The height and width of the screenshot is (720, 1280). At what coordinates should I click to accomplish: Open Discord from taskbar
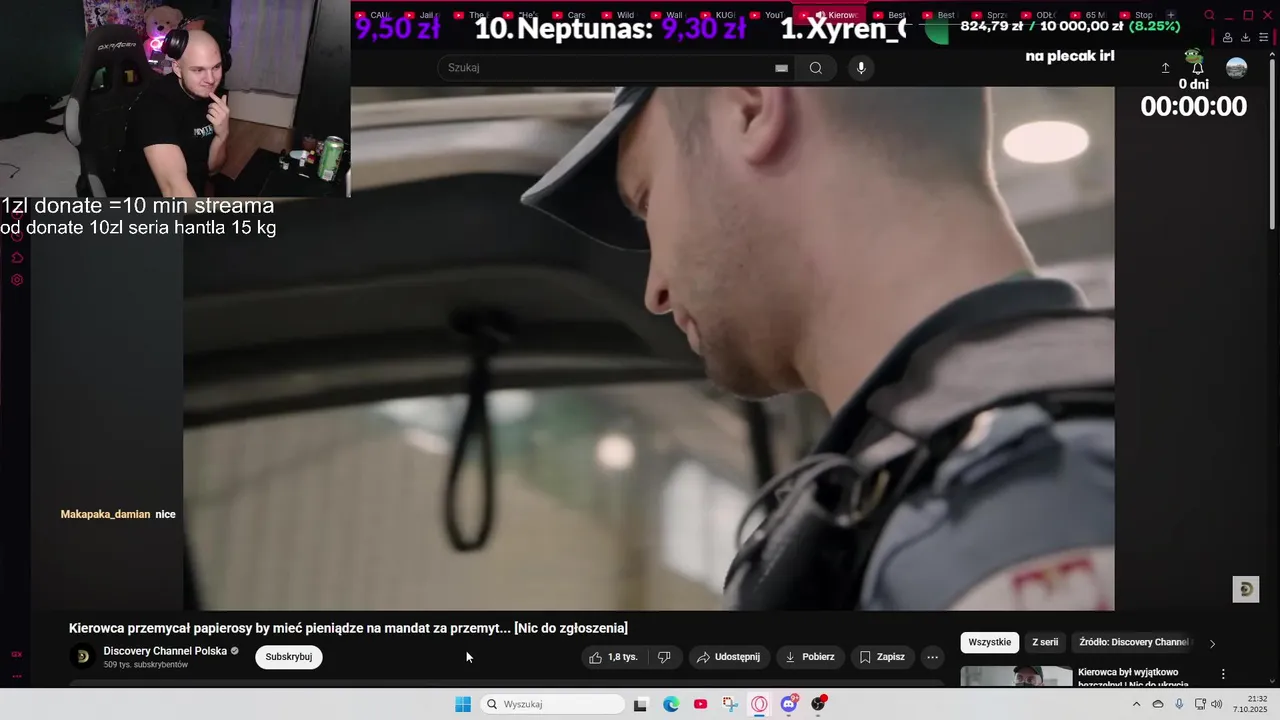click(789, 704)
